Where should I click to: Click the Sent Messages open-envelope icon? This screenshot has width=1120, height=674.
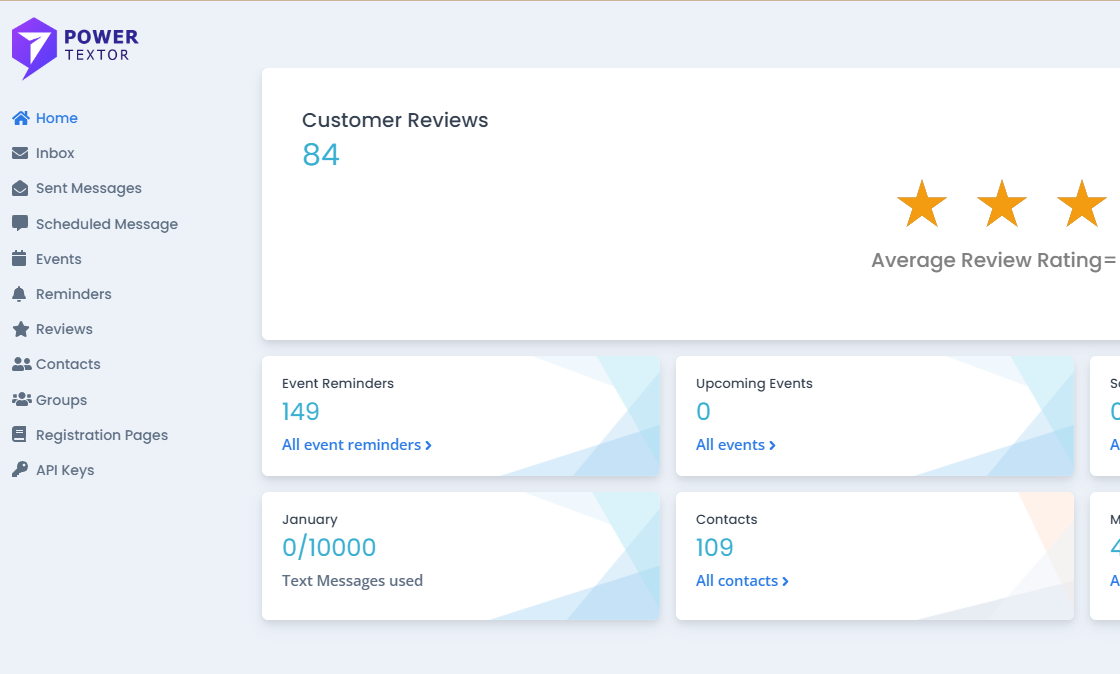[x=20, y=188]
